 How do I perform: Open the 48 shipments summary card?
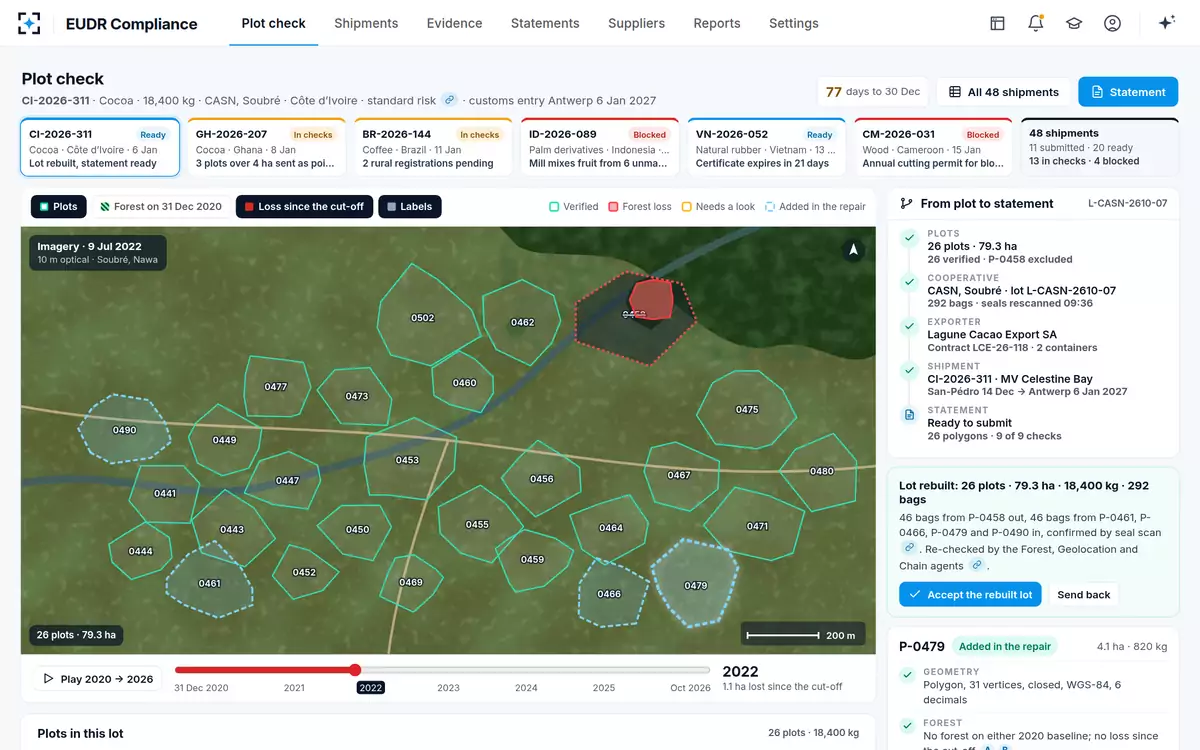1100,148
